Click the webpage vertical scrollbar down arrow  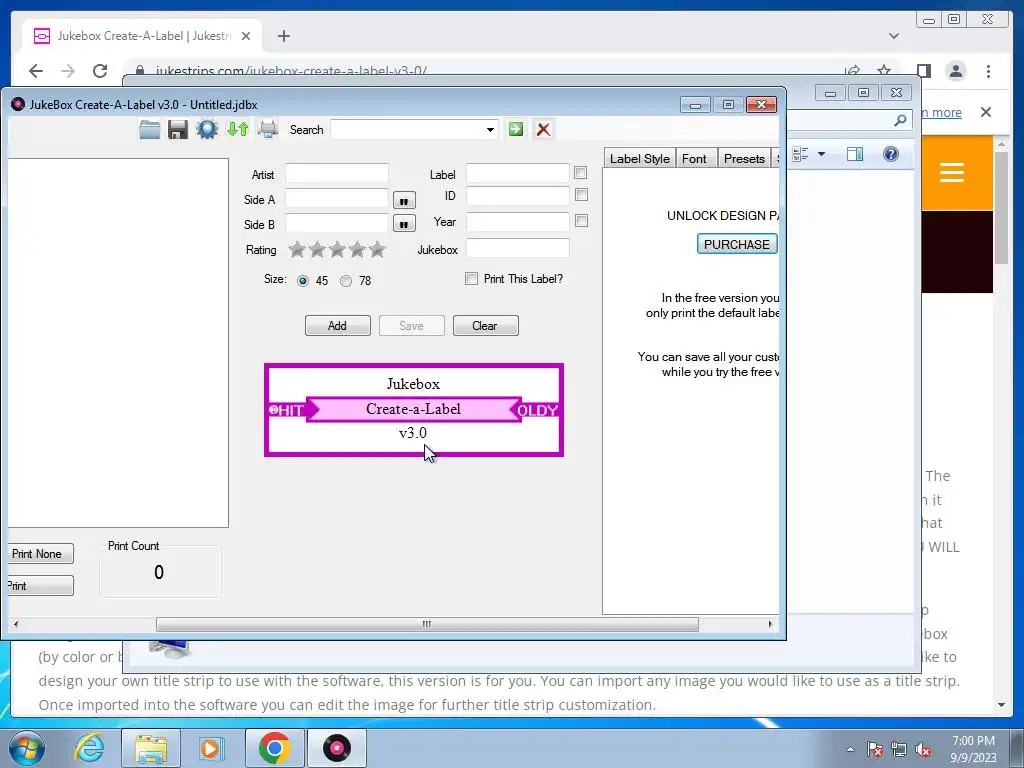(x=1001, y=705)
